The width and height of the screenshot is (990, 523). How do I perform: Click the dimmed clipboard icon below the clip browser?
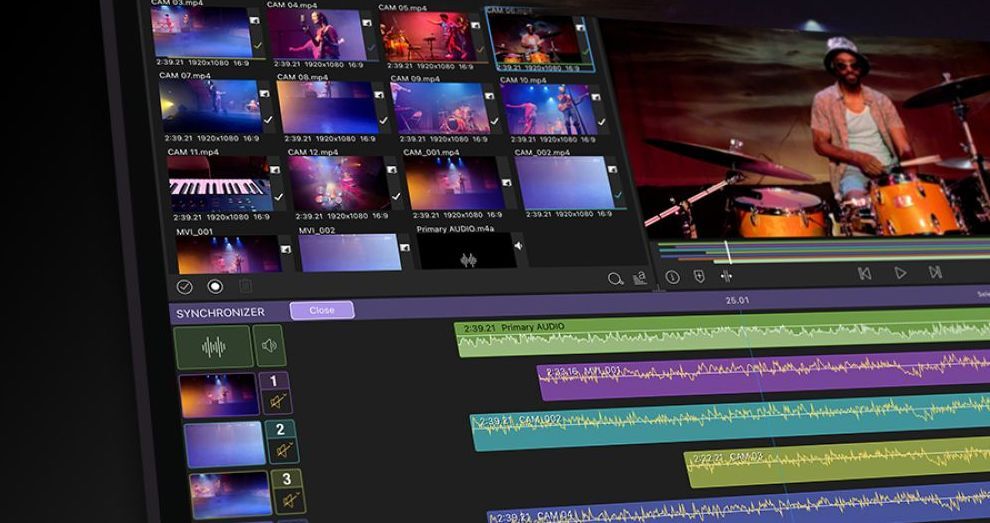pos(246,287)
